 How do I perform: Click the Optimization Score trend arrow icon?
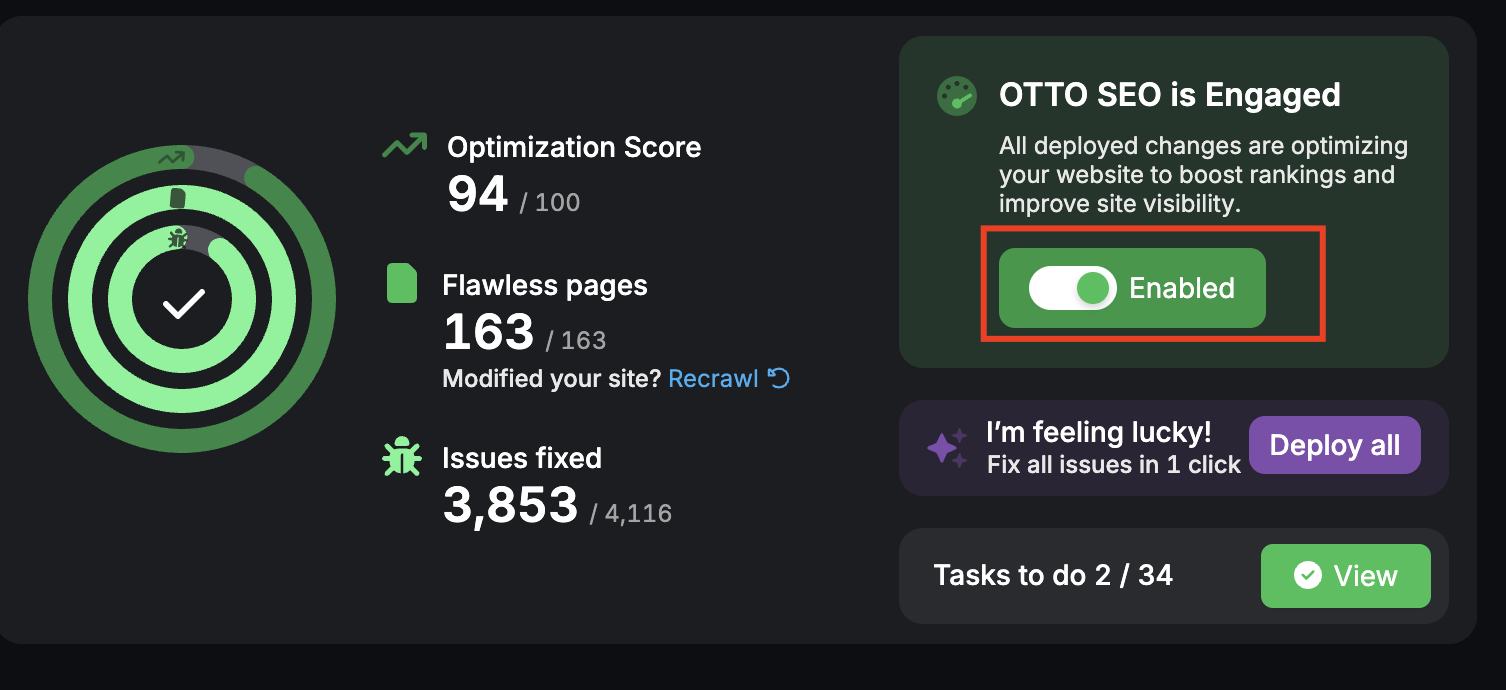click(x=404, y=146)
